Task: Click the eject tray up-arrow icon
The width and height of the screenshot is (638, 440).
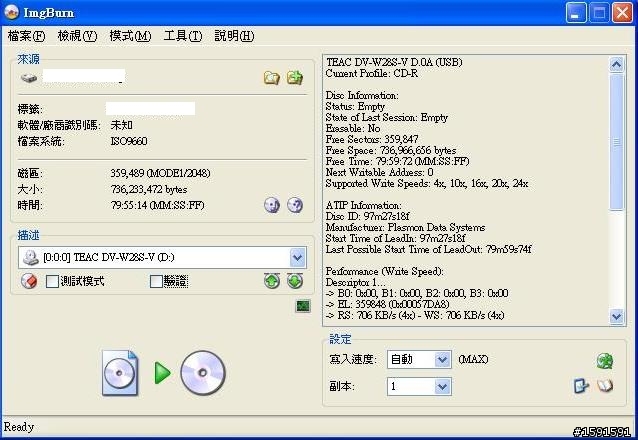Action: 272,280
